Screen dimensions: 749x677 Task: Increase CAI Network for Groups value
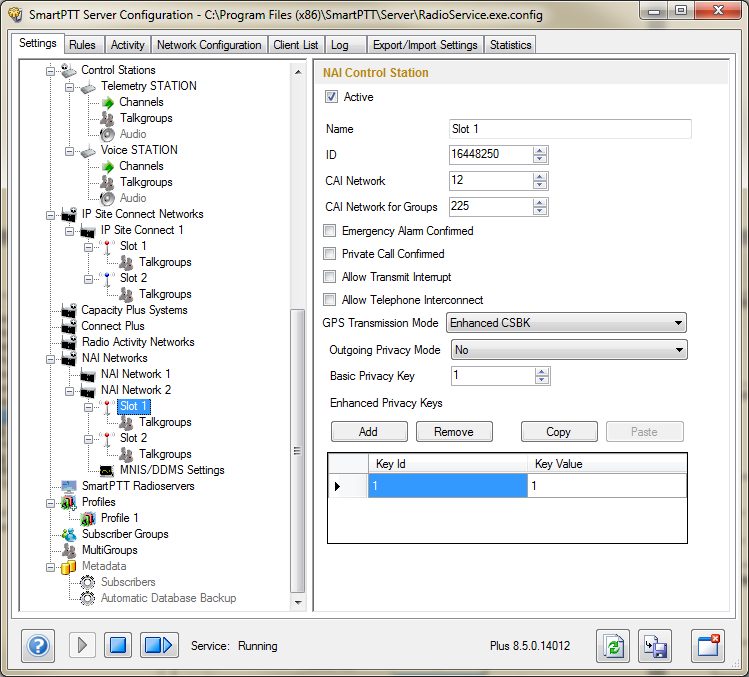pos(540,203)
